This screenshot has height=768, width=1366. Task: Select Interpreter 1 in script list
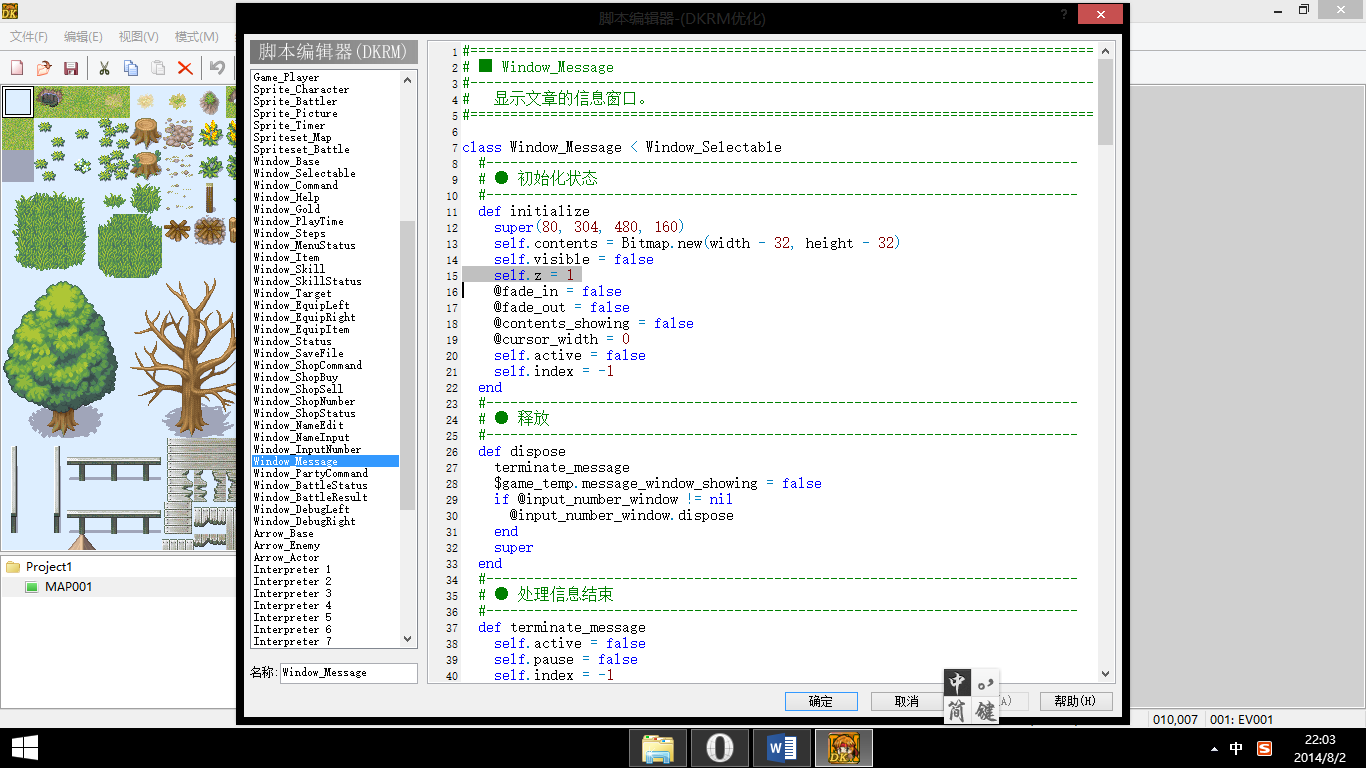tap(292, 569)
